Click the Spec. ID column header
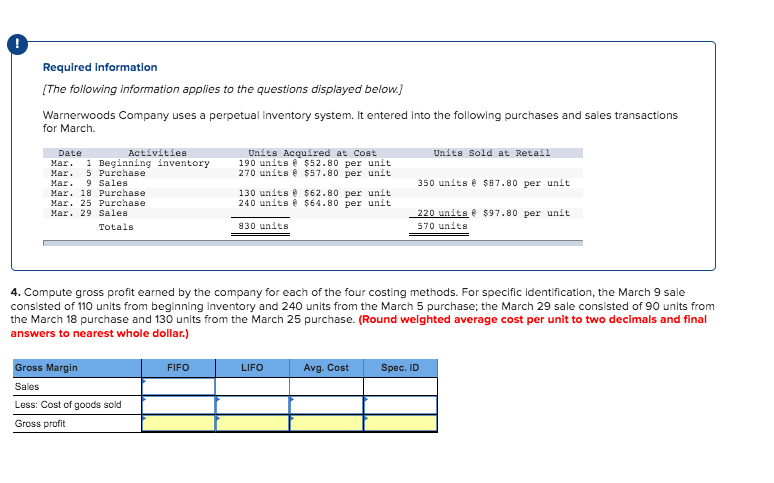774x483 pixels. pyautogui.click(x=400, y=368)
